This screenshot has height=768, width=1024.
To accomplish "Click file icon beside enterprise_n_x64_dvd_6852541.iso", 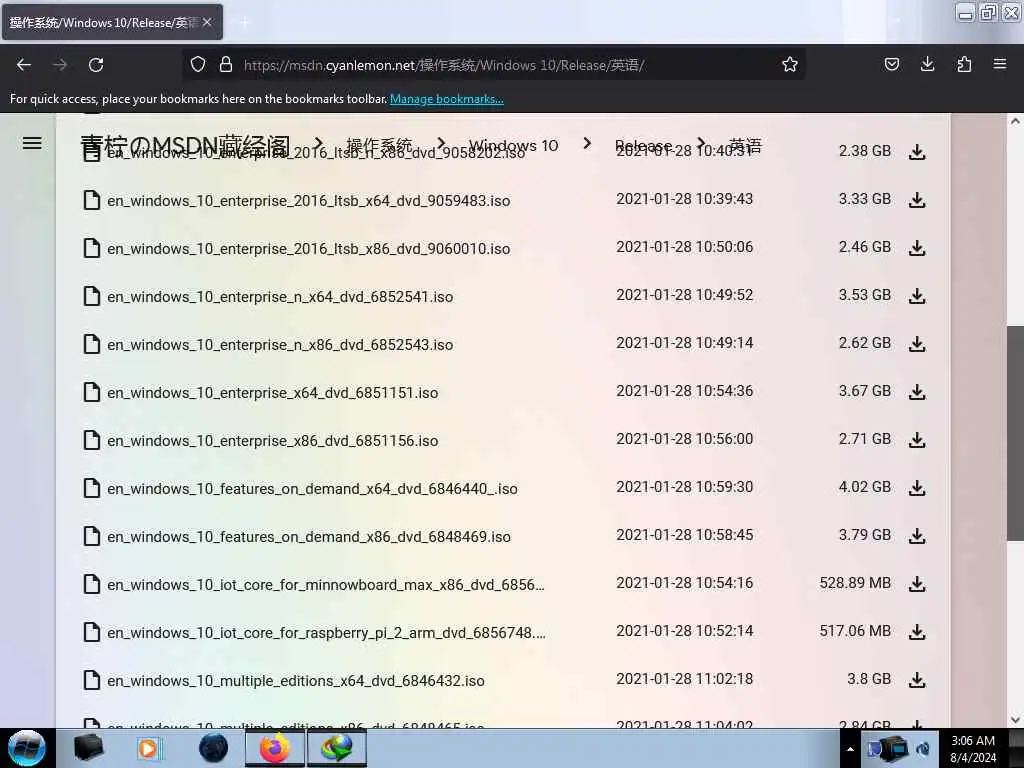I will pos(92,296).
